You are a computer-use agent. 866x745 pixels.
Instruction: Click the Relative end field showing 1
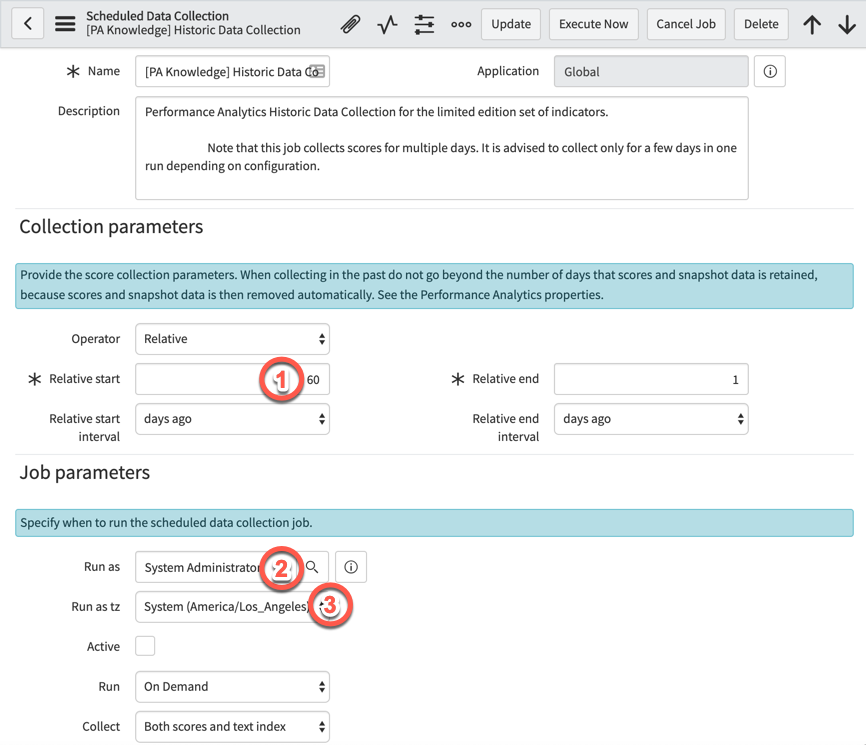click(x=651, y=379)
